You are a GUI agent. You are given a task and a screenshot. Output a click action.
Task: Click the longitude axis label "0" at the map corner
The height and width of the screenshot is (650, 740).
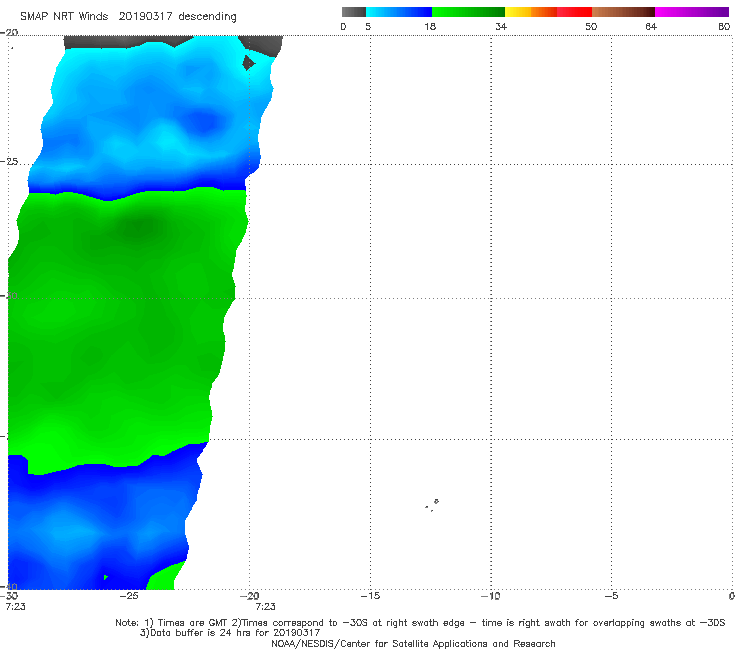point(732,596)
